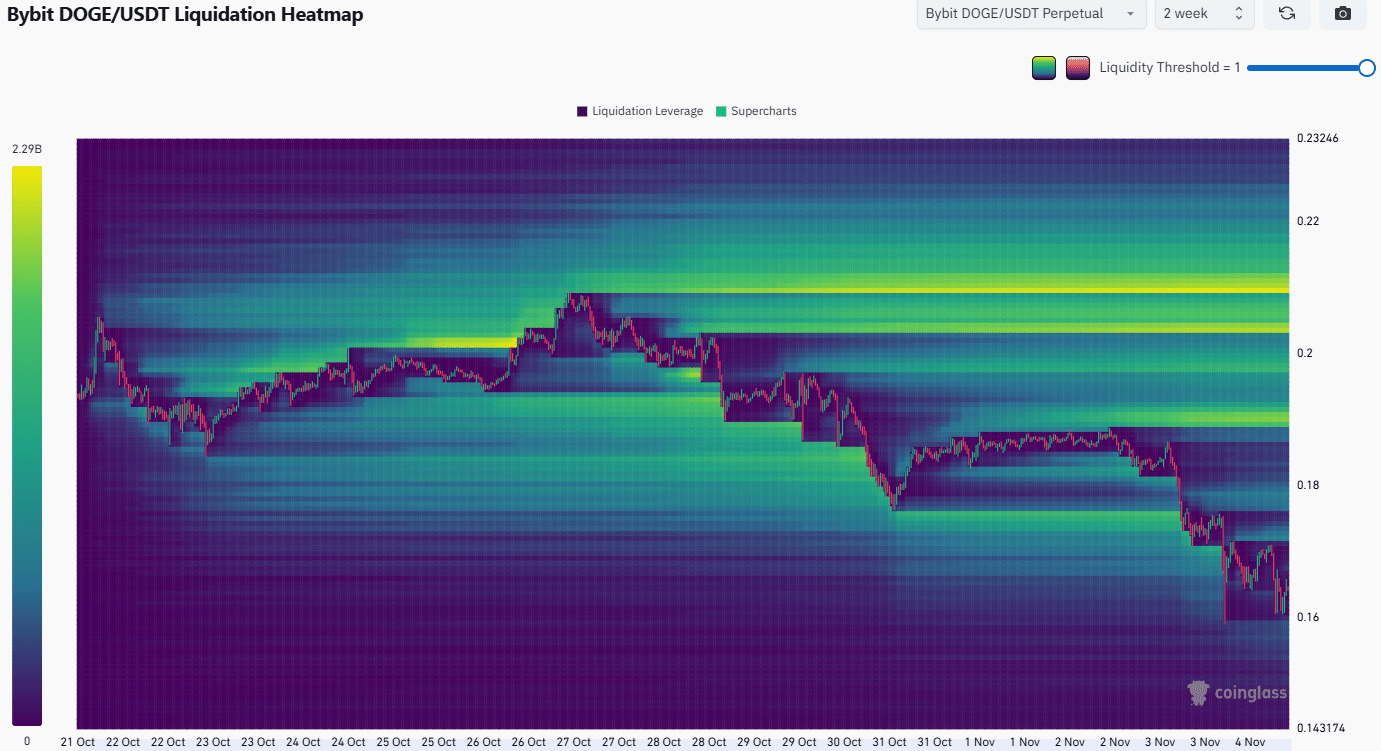The height and width of the screenshot is (751, 1381).
Task: Click the camera icon to capture screenshot
Action: pos(1343,14)
